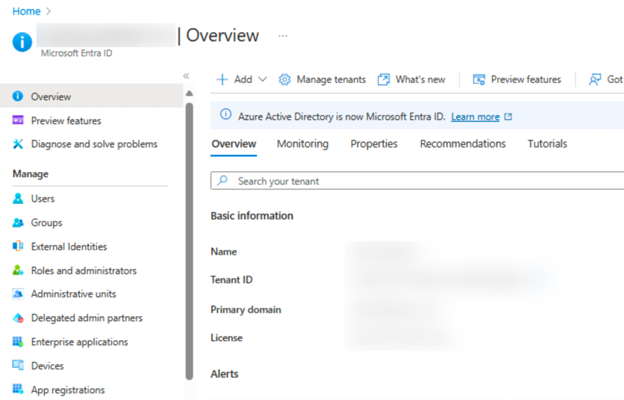Viewport: 624px width, 400px height.
Task: Click the What's new external link icon
Action: (x=384, y=80)
